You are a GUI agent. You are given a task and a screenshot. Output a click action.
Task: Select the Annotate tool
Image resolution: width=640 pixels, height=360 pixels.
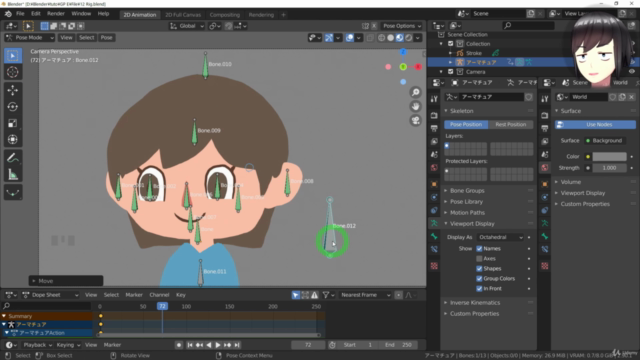pyautogui.click(x=13, y=158)
